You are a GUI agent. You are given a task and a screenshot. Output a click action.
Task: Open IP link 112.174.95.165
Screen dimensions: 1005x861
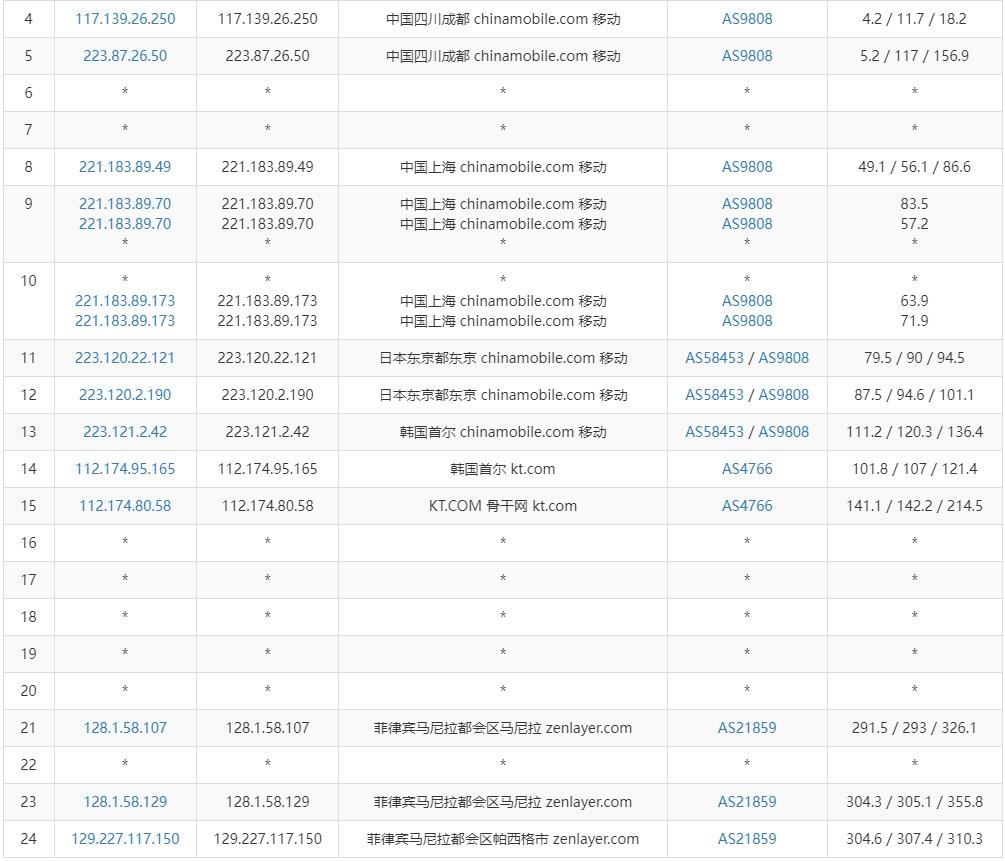coord(125,469)
